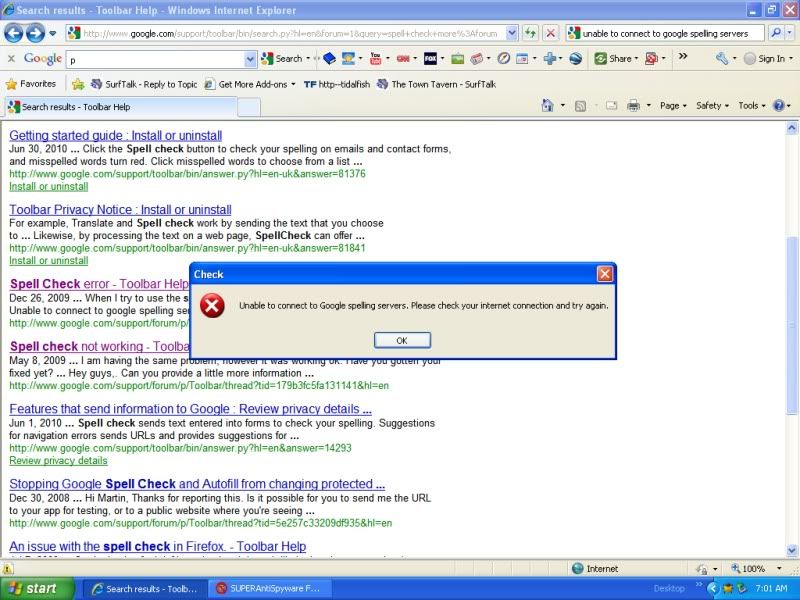Refresh the page using the green arrows icon
This screenshot has height=600, width=800.
tap(530, 33)
